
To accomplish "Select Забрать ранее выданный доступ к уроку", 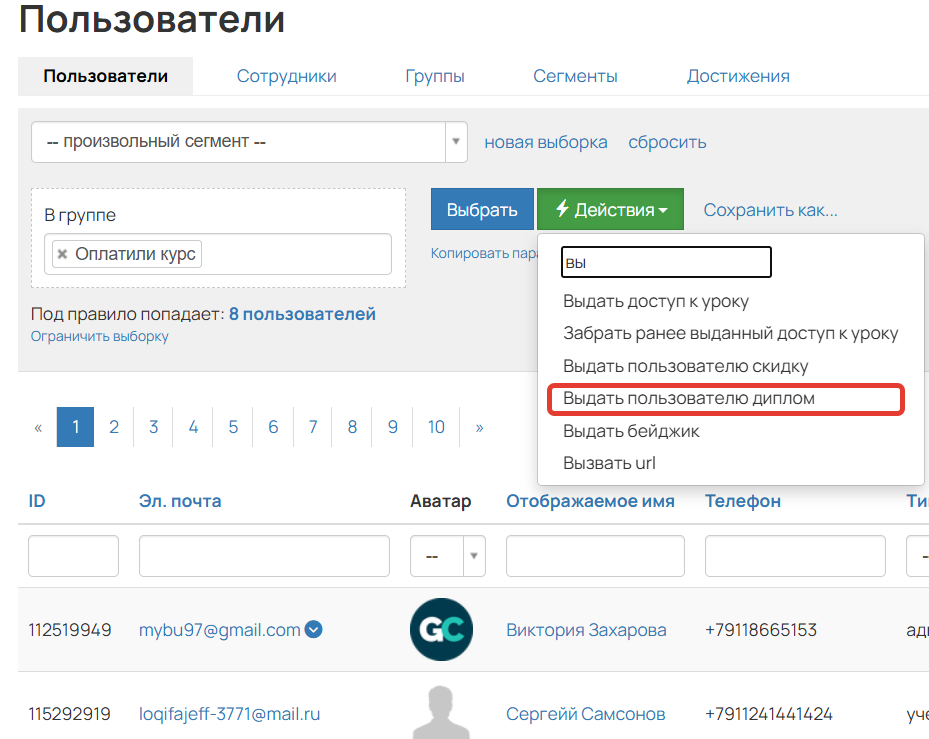I will point(731,333).
